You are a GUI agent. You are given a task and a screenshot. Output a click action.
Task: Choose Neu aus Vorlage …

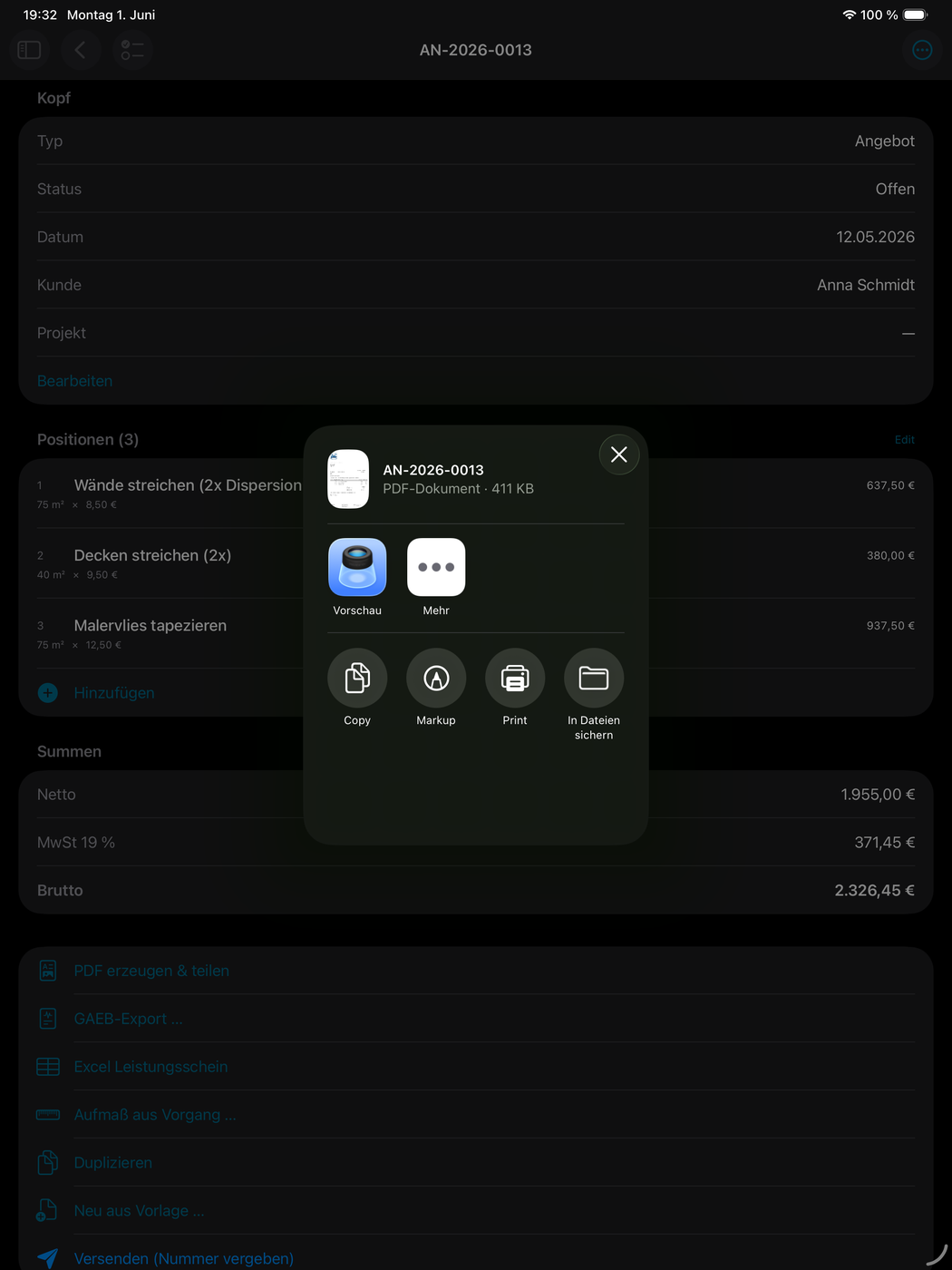point(139,1211)
